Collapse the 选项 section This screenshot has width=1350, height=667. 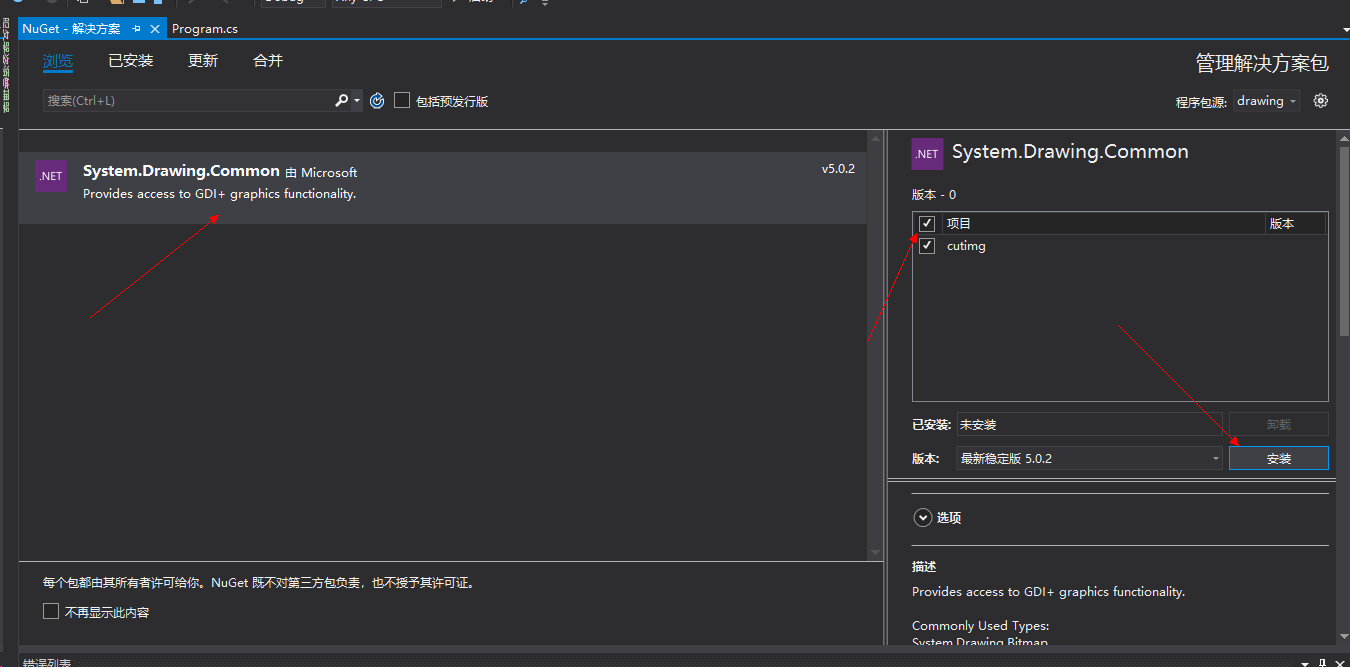pos(923,517)
